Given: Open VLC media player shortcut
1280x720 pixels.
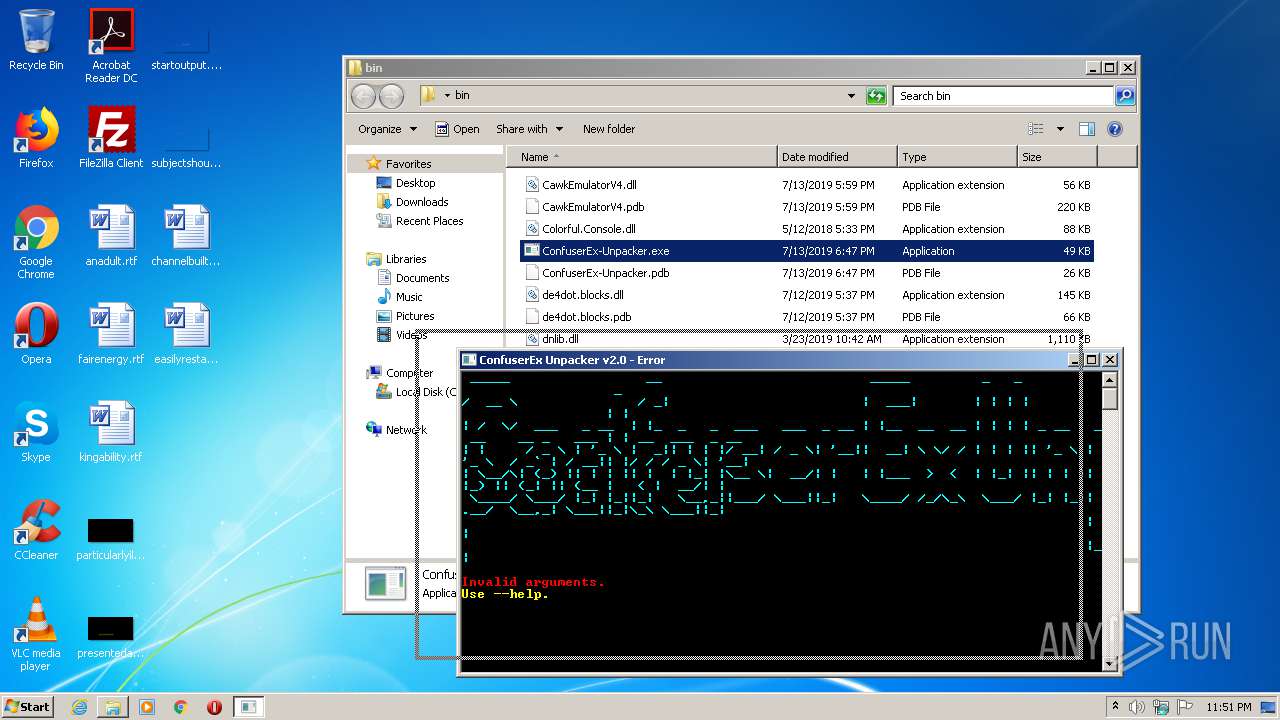Looking at the screenshot, I should coord(36,634).
